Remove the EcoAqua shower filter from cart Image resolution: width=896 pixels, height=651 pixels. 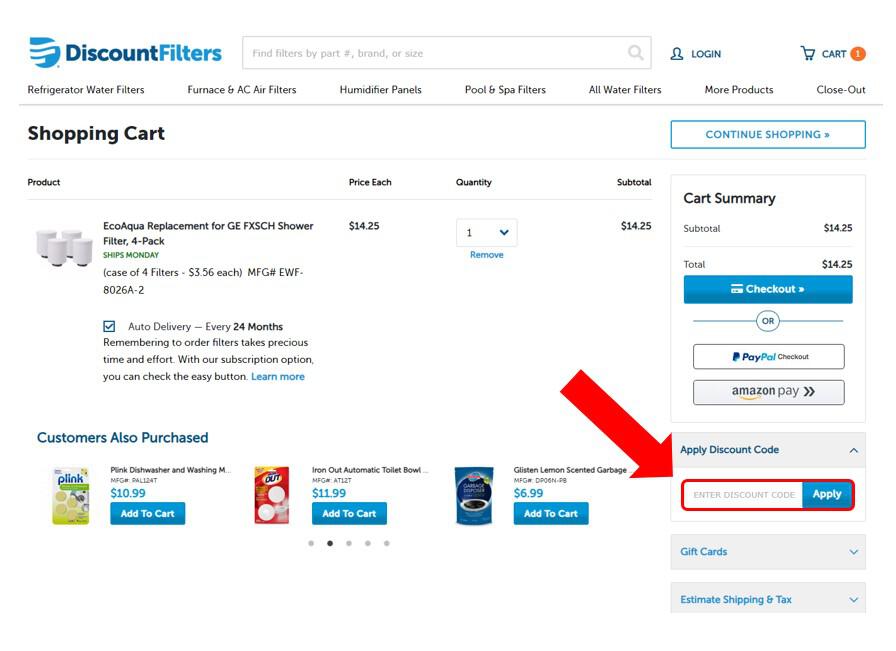(x=486, y=254)
